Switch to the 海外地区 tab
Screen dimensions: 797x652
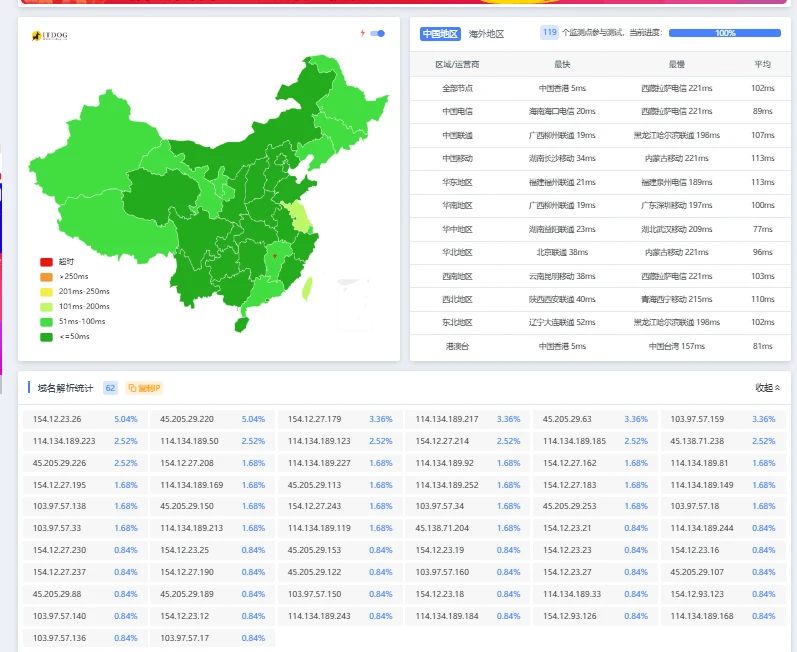(x=486, y=34)
